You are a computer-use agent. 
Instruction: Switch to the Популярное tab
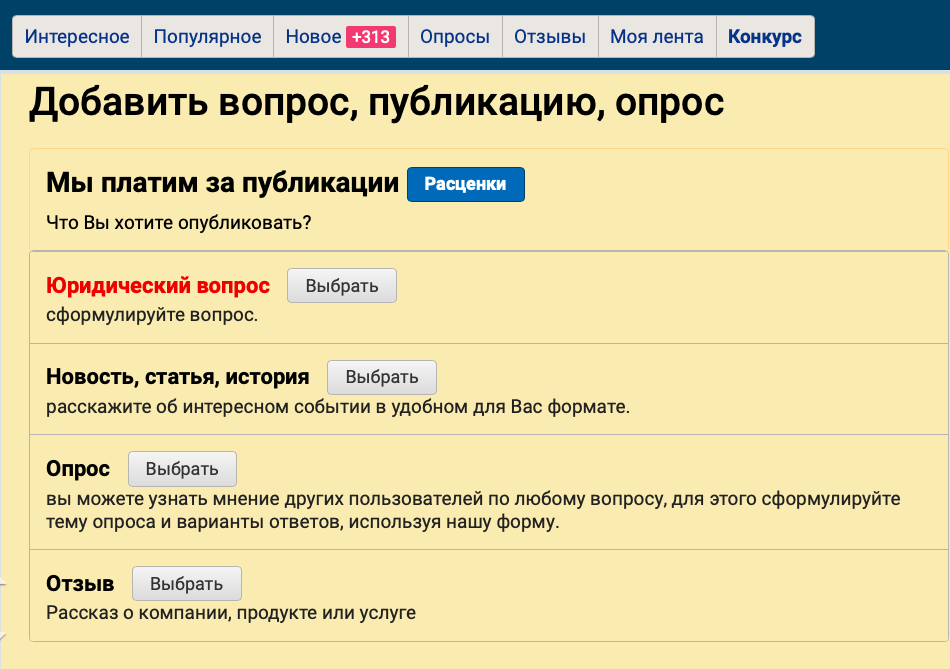(207, 37)
